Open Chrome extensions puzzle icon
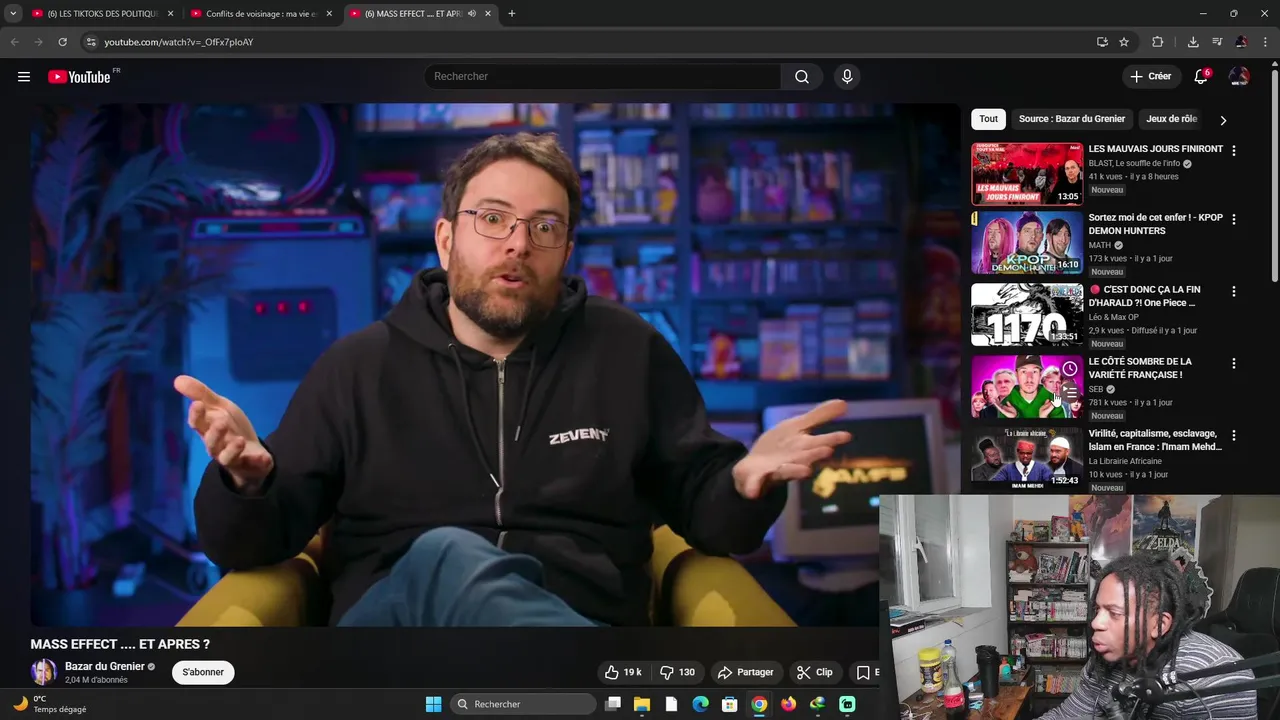 tap(1158, 42)
